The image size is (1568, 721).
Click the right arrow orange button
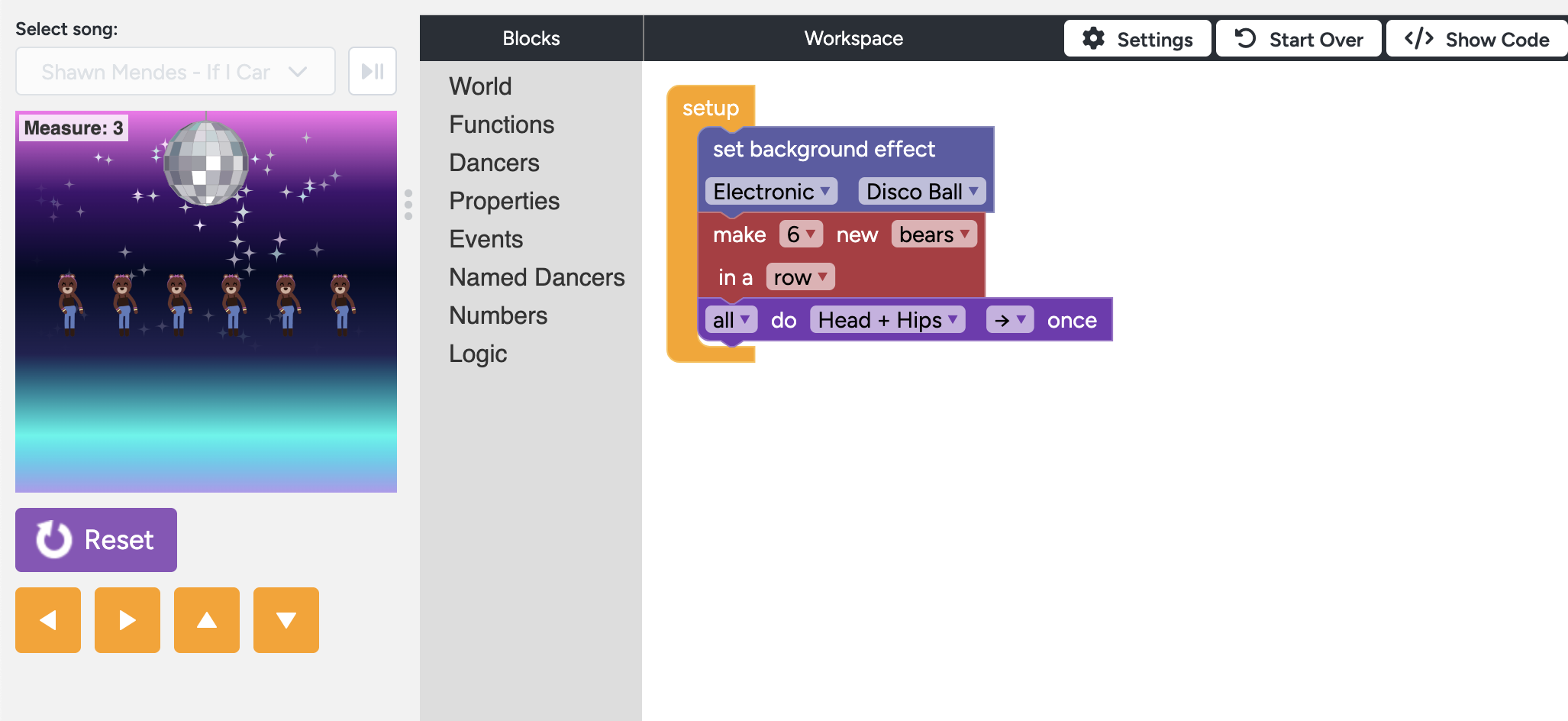point(127,620)
